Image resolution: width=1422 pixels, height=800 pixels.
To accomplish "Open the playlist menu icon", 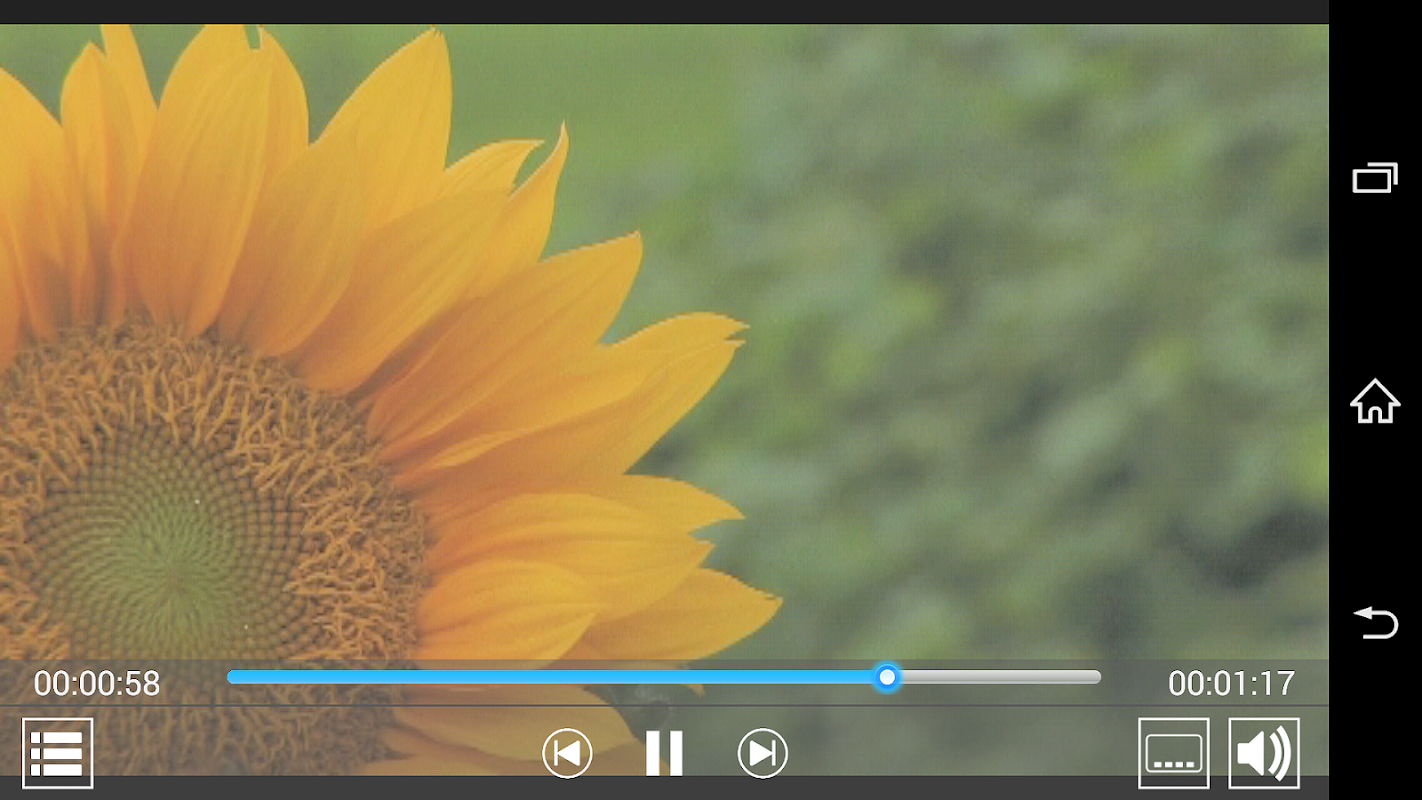I will tap(58, 753).
